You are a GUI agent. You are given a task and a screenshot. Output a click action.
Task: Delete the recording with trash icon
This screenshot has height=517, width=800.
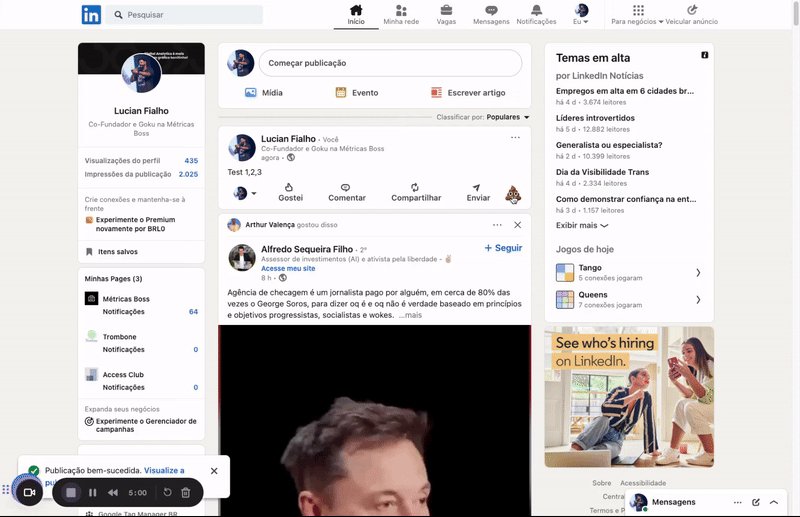186,493
